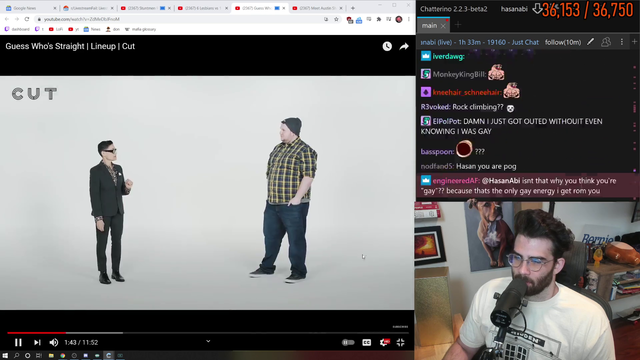
Task: Pause the YouTube video
Action: 18,342
